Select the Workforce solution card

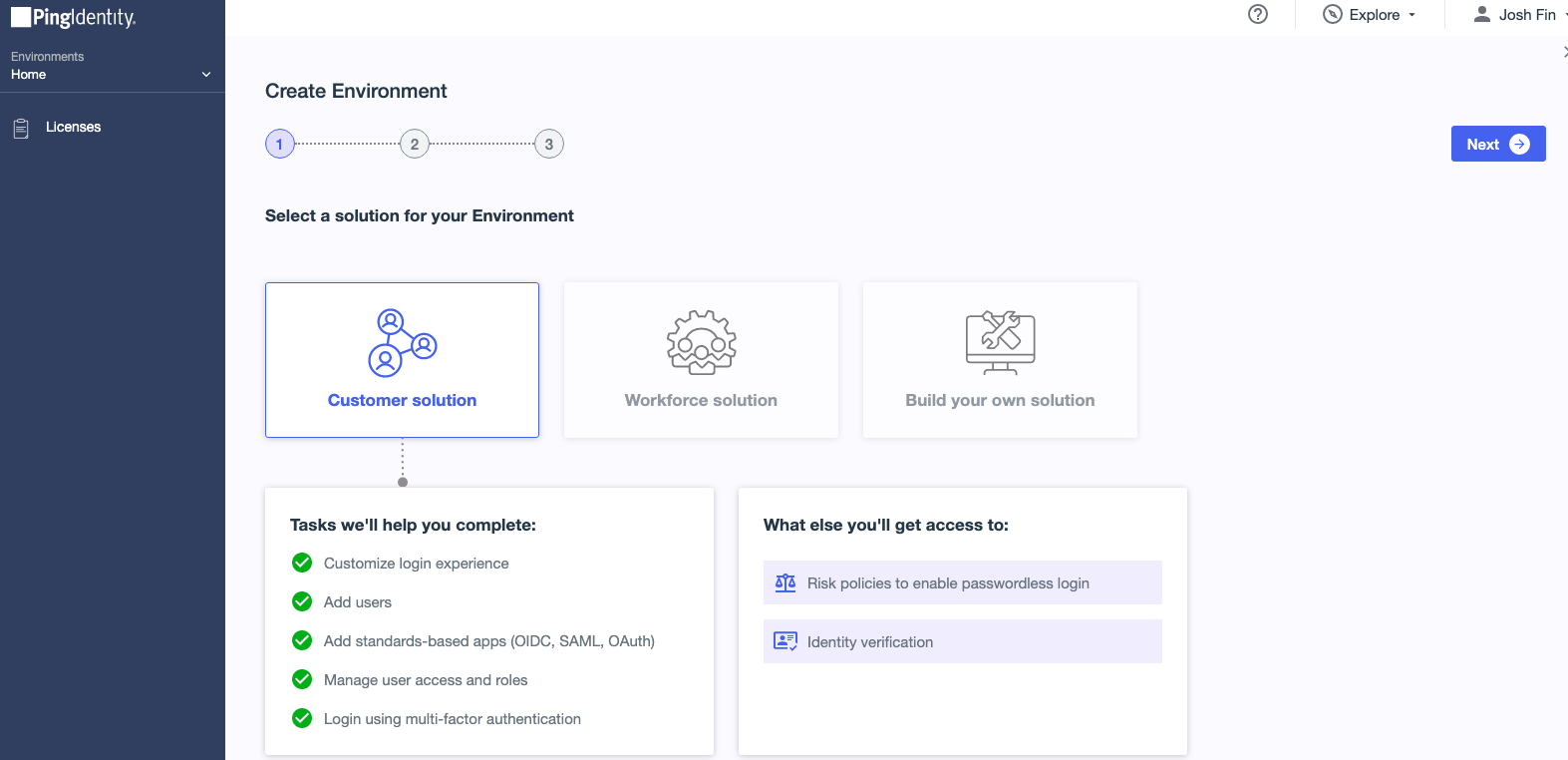[x=701, y=360]
